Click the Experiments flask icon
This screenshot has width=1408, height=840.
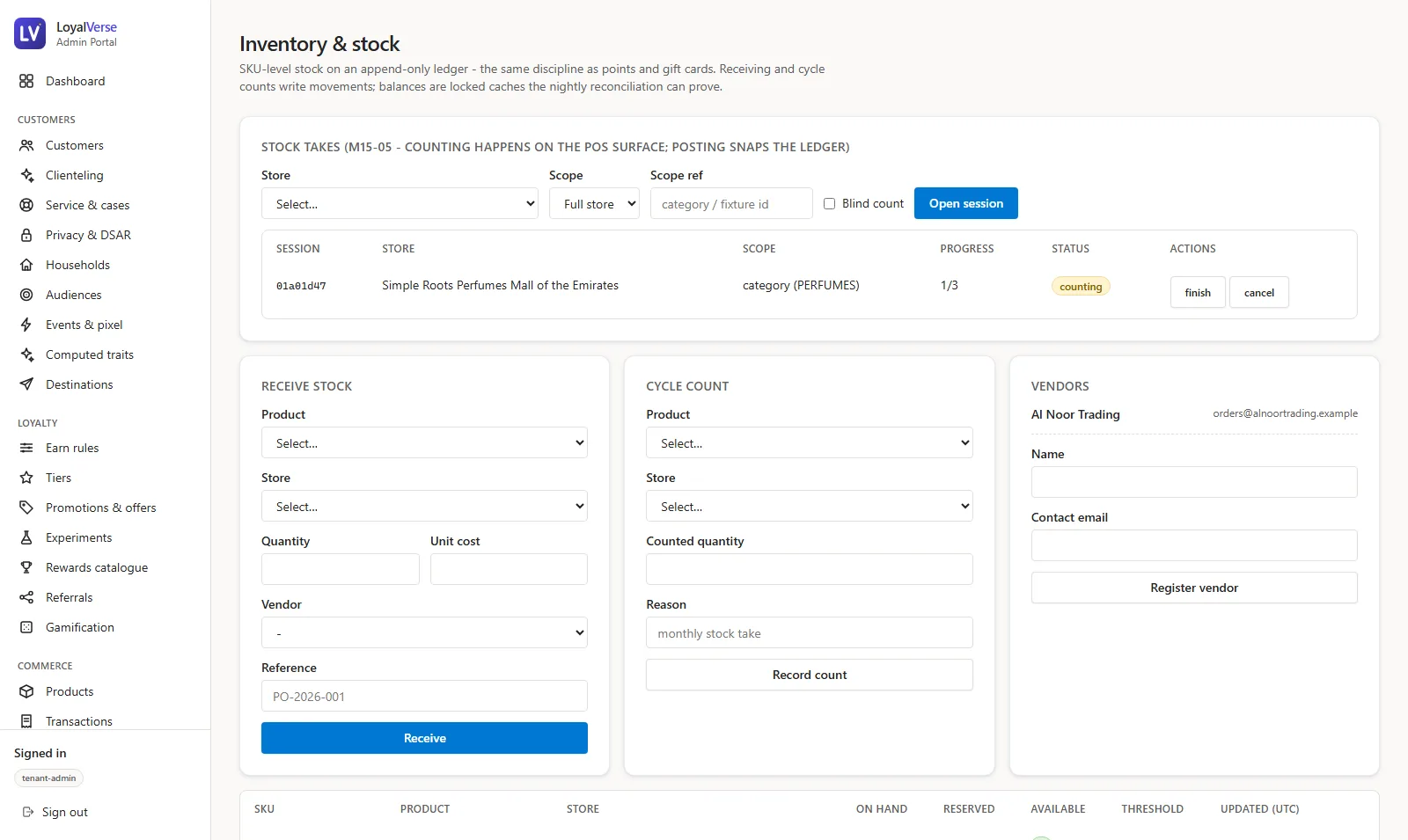[x=26, y=537]
